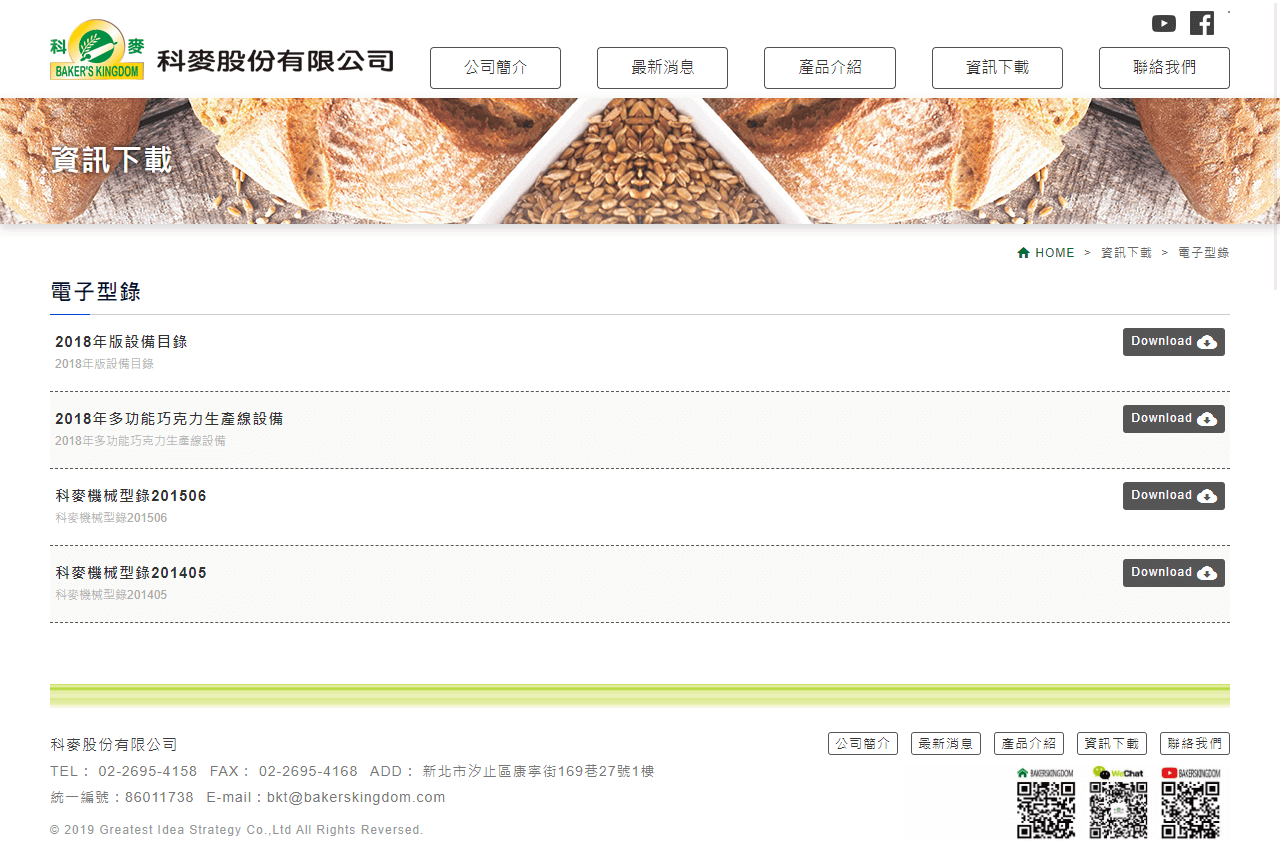Click the email bkt@bakerskingdom.com
The image size is (1280, 866).
(356, 798)
